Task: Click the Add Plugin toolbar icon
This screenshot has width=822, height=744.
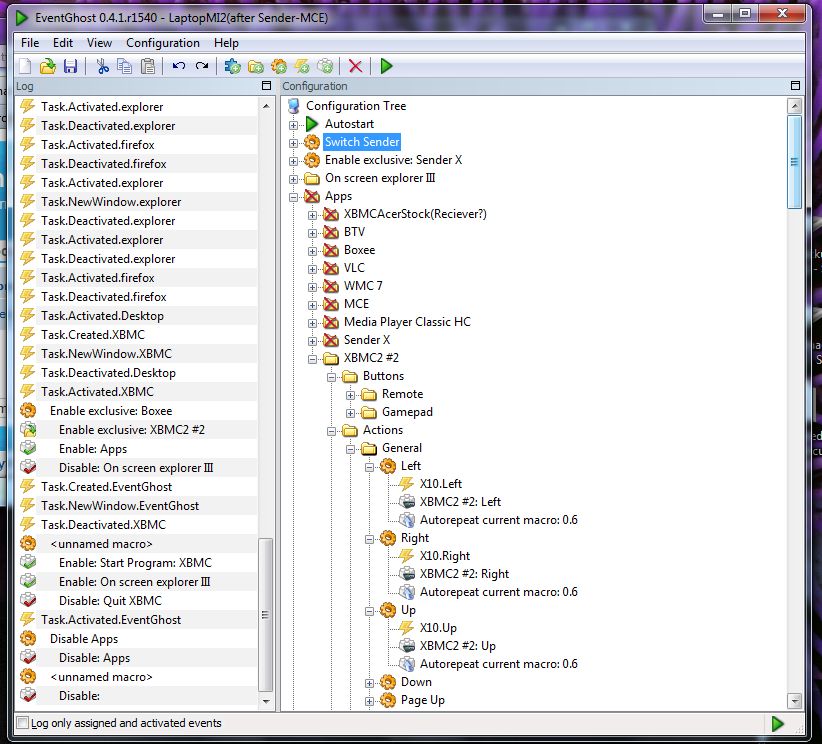Action: click(232, 66)
